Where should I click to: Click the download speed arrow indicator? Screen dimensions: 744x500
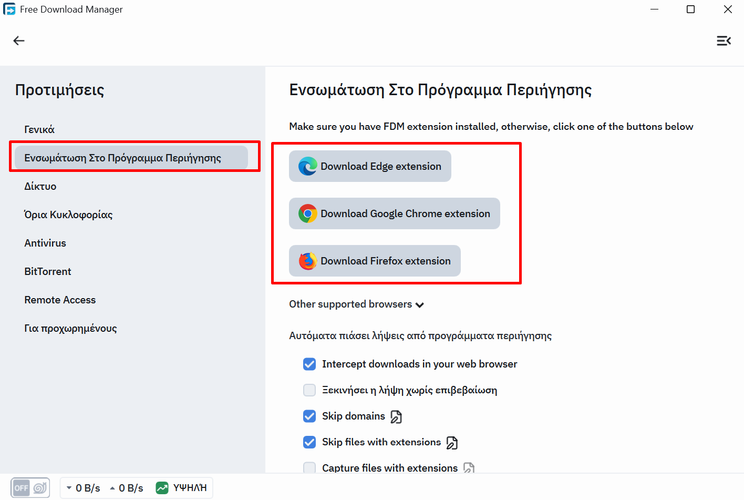[69, 488]
